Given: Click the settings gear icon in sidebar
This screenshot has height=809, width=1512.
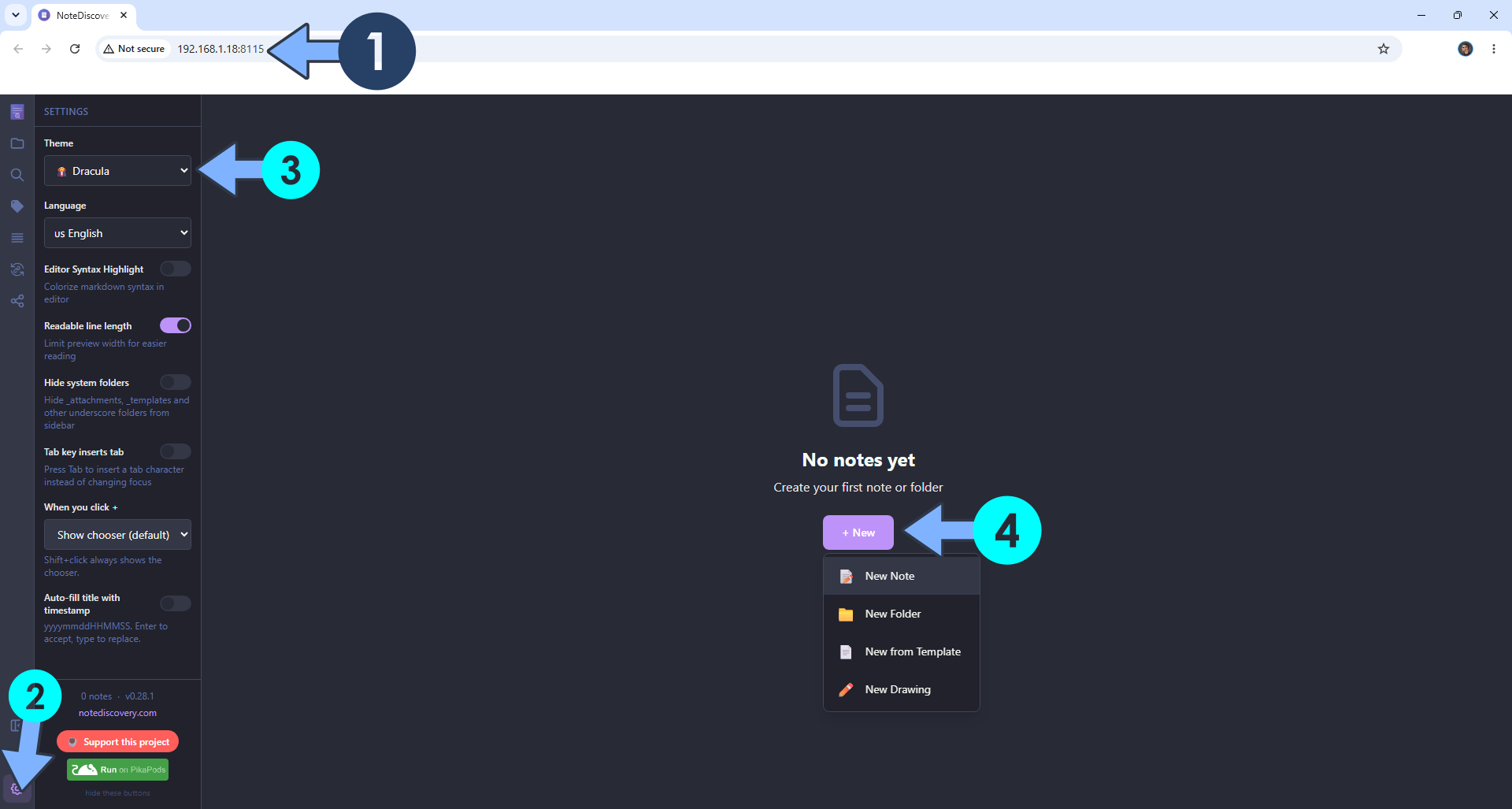Looking at the screenshot, I should pos(17,789).
